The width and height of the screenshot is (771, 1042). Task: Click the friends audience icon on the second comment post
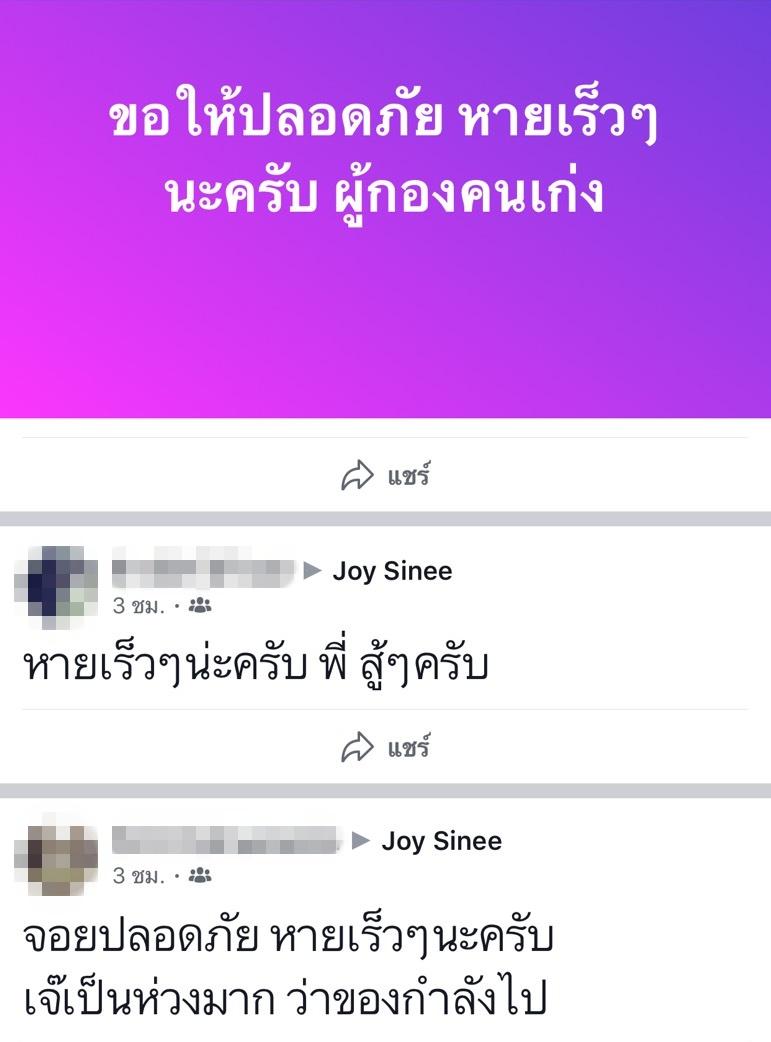[200, 875]
